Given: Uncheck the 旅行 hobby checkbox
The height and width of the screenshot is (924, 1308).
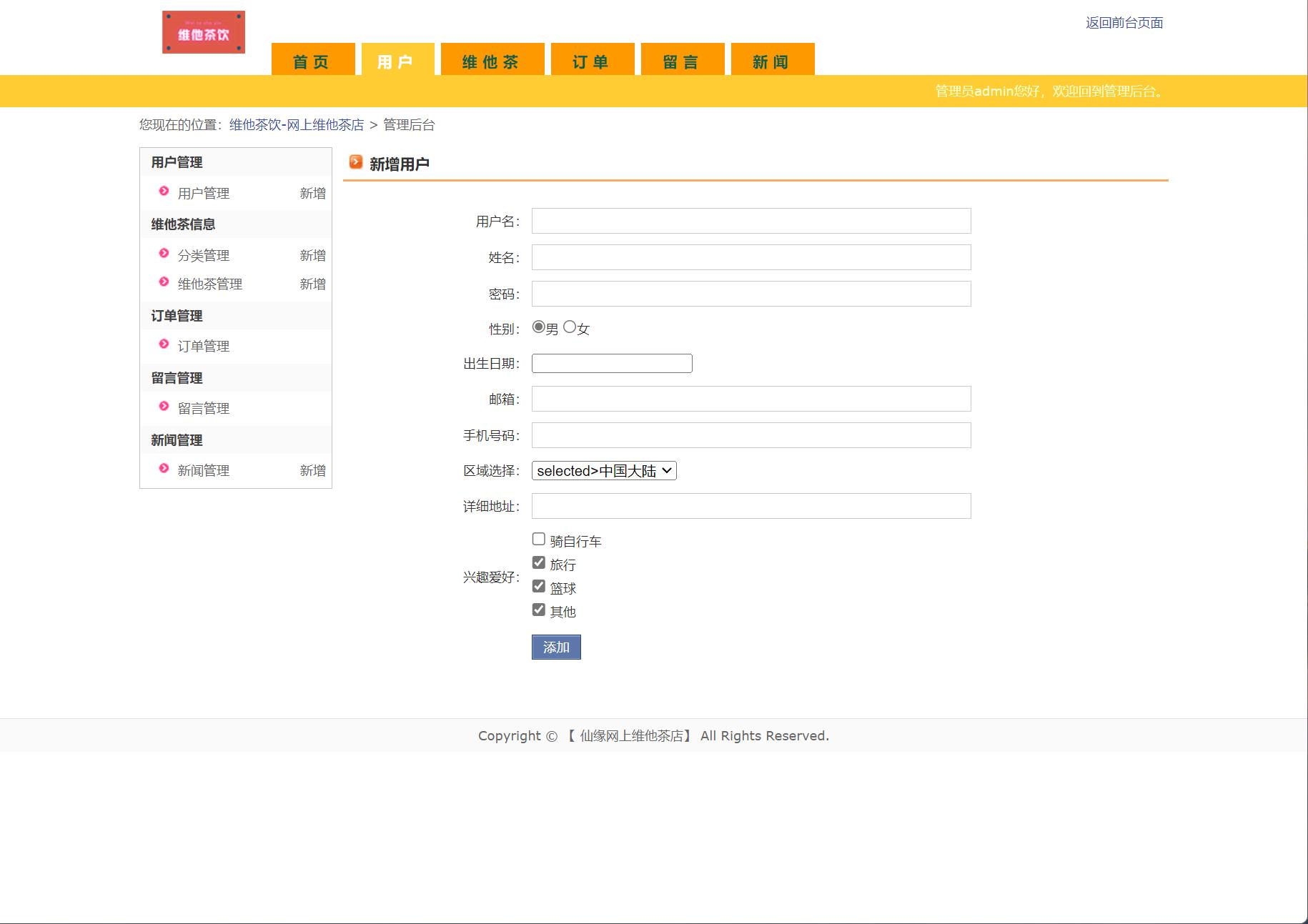Looking at the screenshot, I should coord(537,562).
